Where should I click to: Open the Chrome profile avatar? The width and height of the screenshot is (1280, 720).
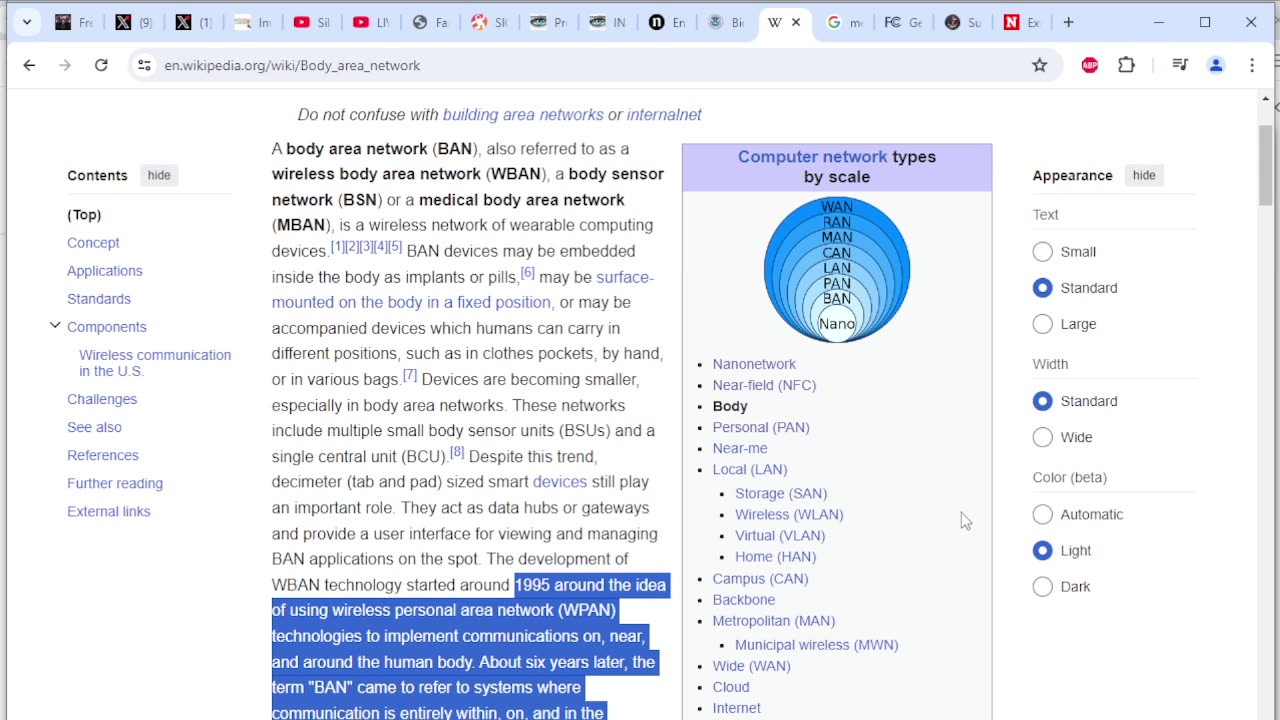coord(1216,65)
